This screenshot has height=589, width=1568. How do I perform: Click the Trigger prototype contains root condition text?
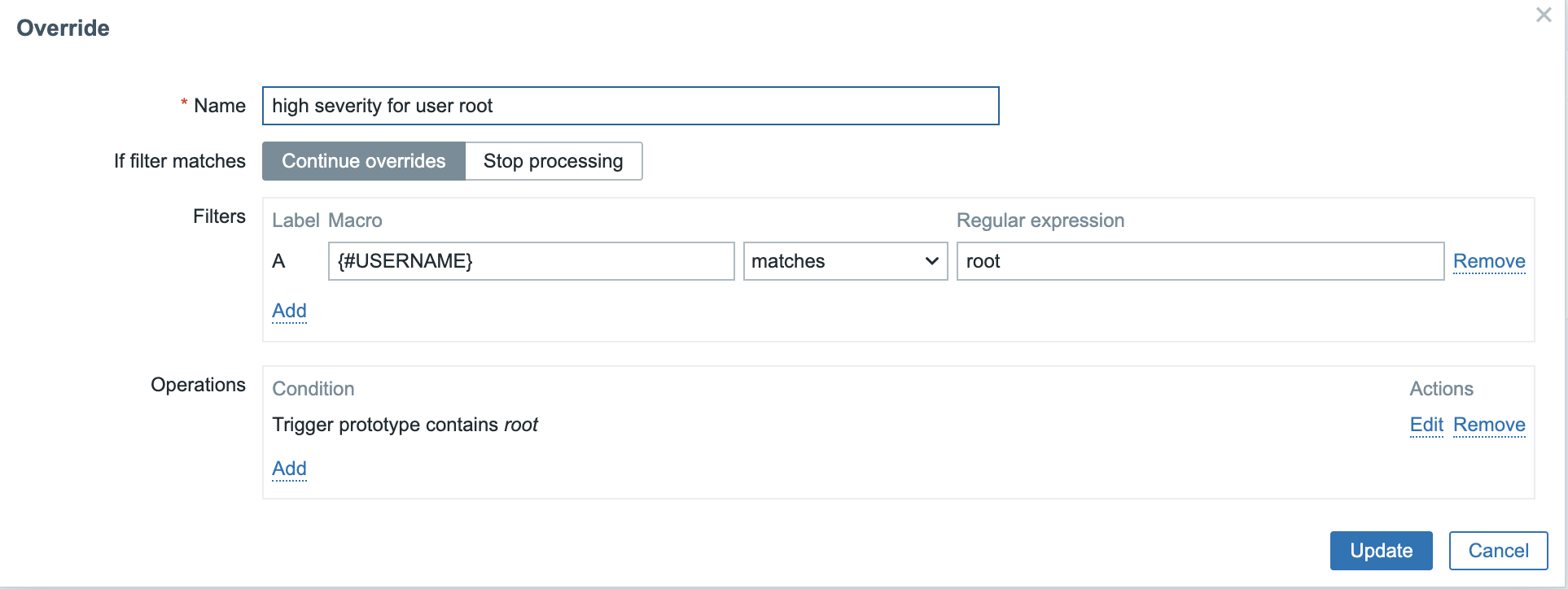(405, 425)
